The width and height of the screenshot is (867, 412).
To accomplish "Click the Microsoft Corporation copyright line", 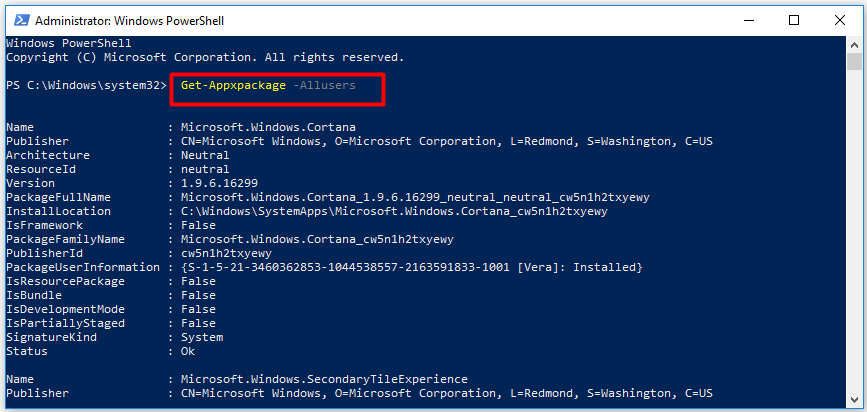I will point(205,57).
